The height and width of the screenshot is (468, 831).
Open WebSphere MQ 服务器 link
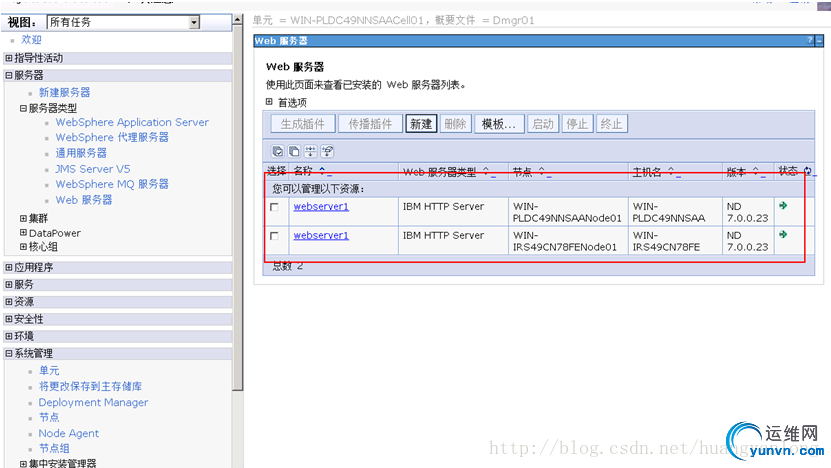(112, 184)
